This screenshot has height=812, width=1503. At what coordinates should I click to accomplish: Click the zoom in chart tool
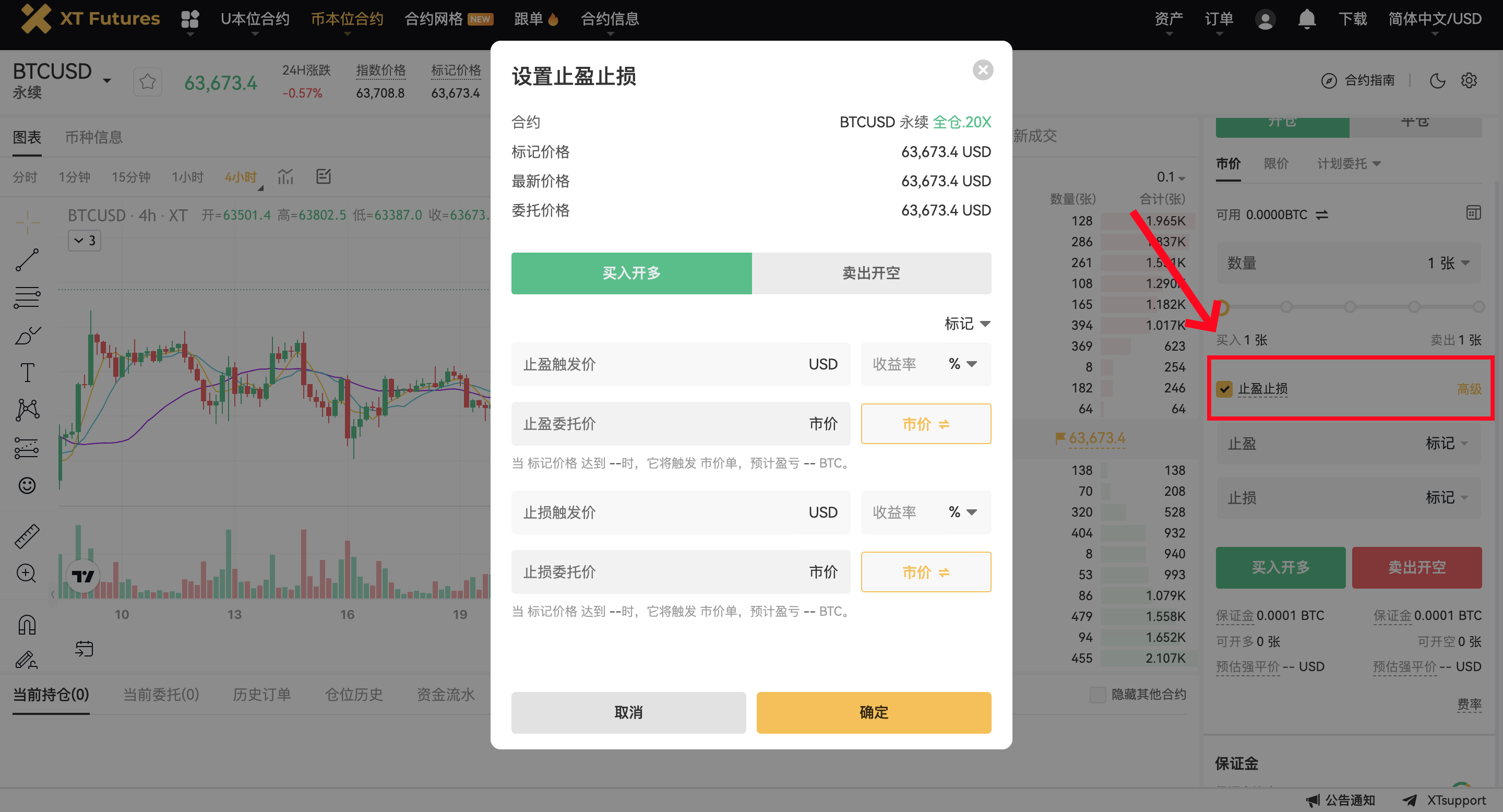26,574
